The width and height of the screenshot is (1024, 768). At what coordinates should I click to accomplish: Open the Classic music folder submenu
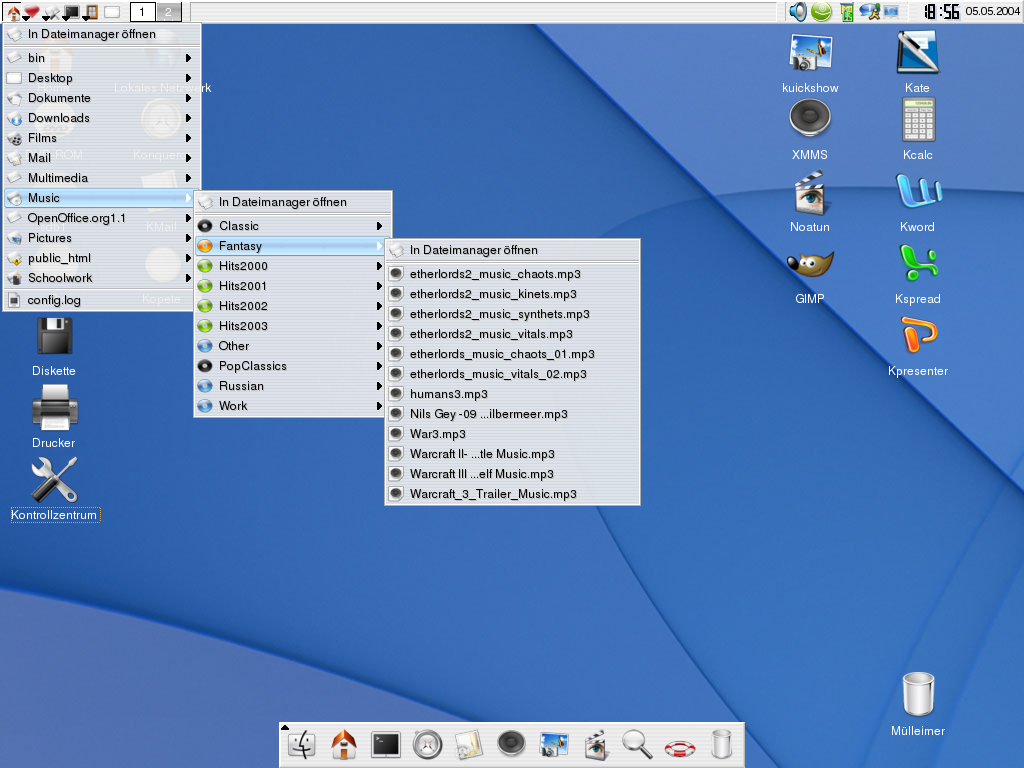(x=293, y=226)
